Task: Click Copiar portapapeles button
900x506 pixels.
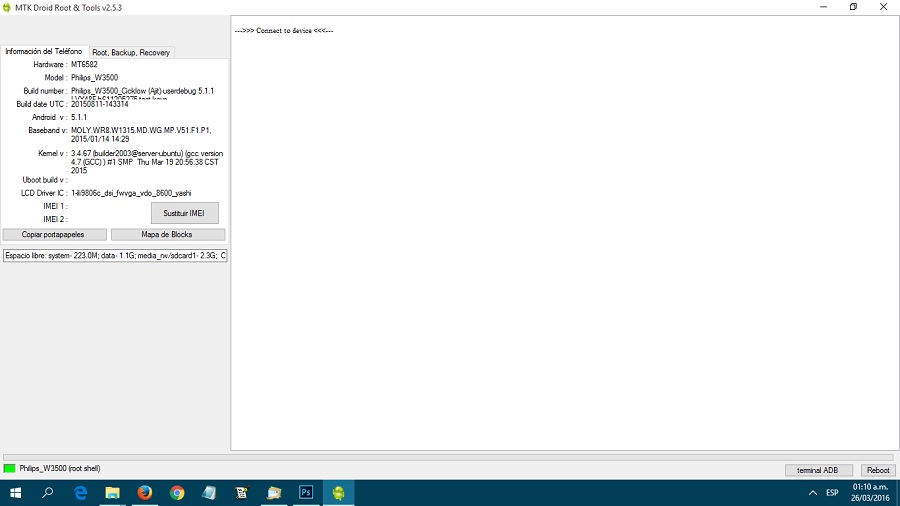Action: pos(54,234)
